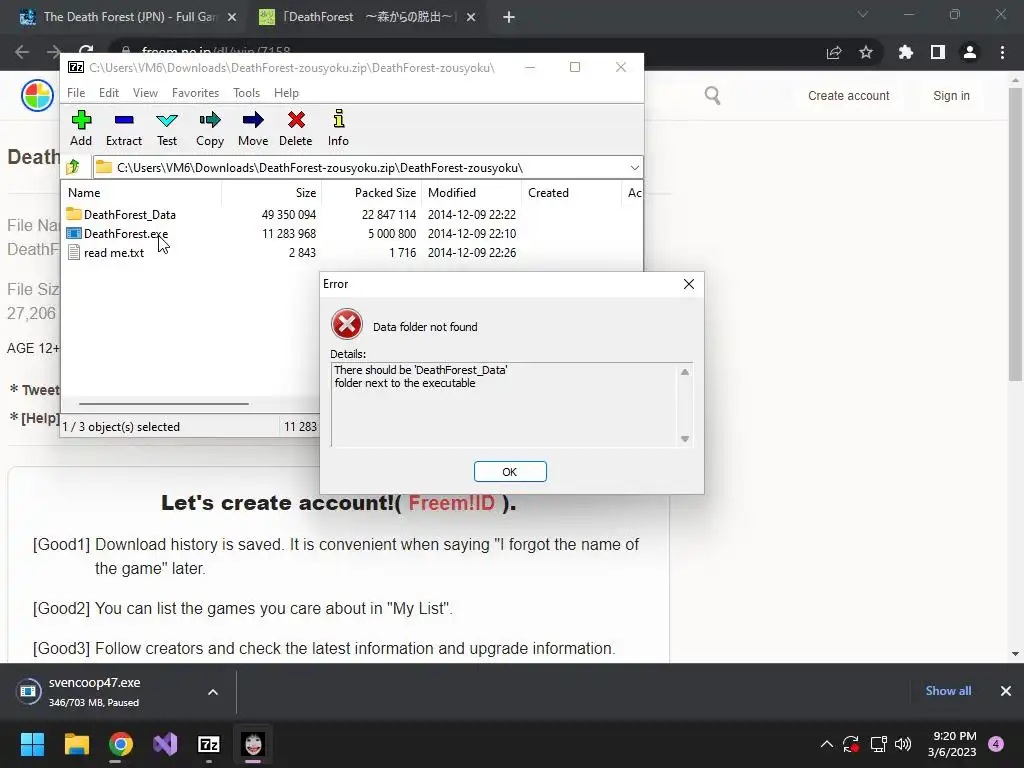Screen dimensions: 1024x768
Task: Click the horizontal scrollbar in 7-Zip file list
Action: pos(163,404)
